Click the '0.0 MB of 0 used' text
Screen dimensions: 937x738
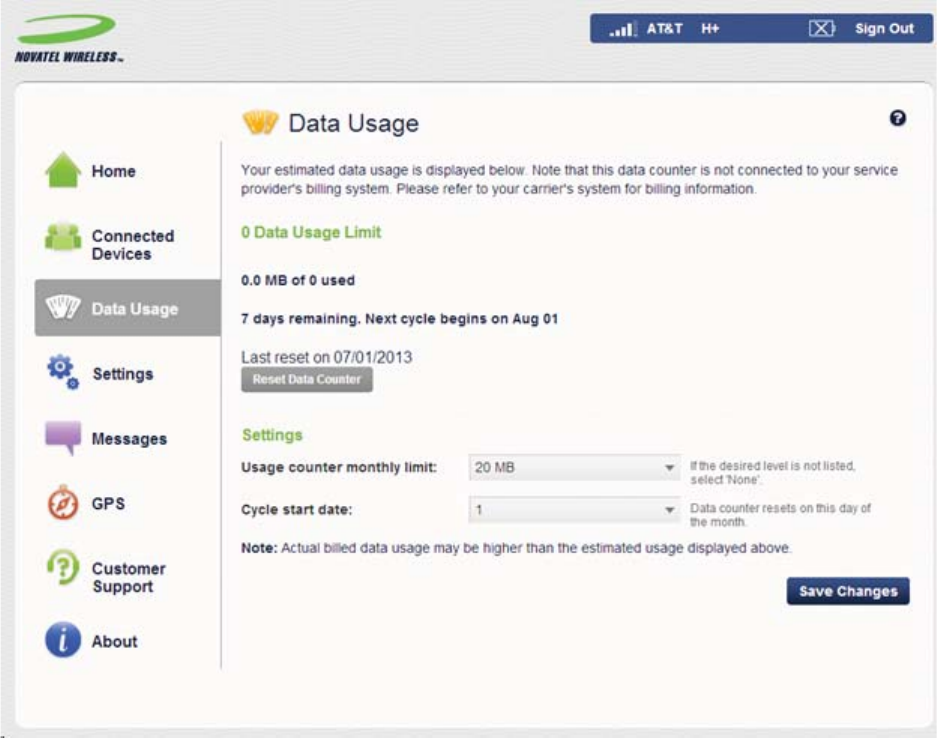(298, 280)
